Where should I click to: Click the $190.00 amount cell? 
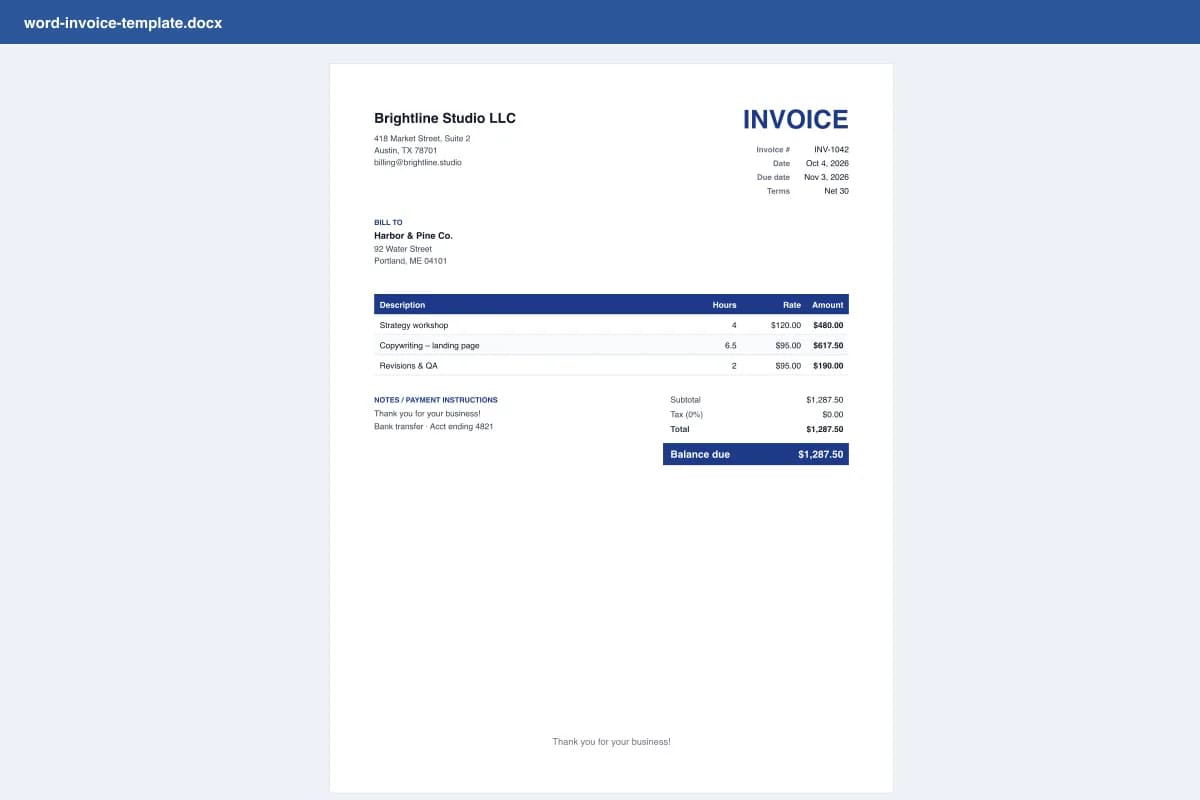828,366
